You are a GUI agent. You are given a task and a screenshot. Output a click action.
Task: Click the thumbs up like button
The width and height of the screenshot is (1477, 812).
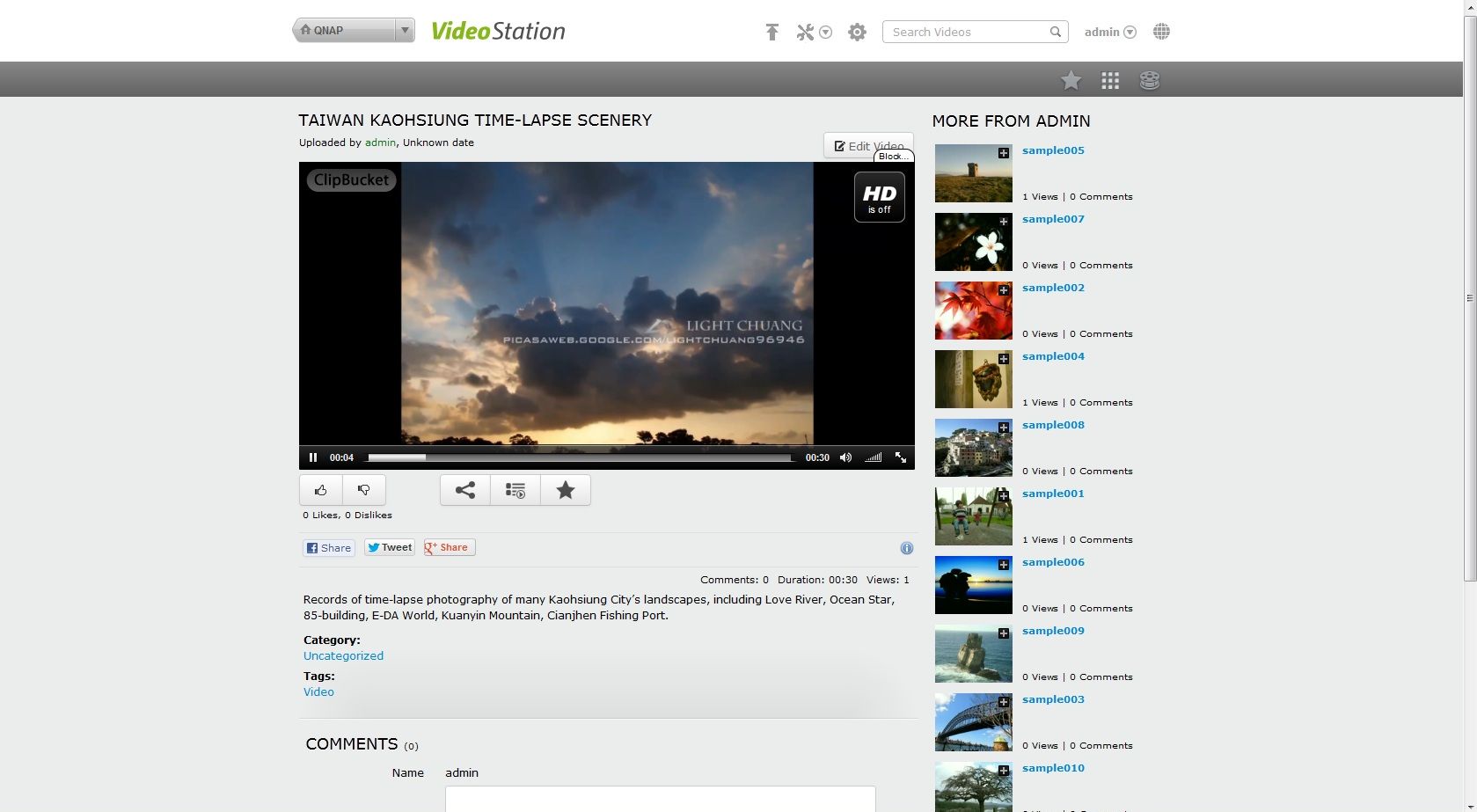[321, 490]
